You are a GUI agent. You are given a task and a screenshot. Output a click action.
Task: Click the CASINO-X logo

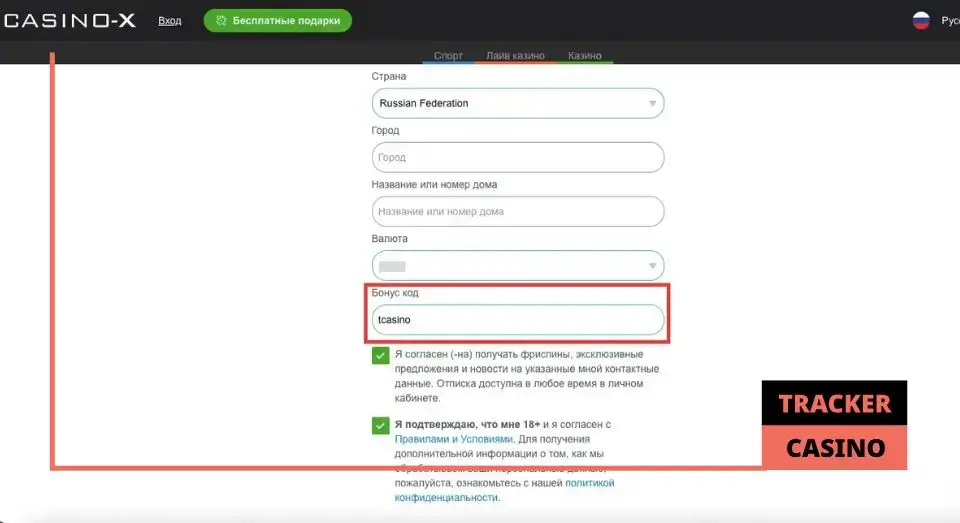68,20
